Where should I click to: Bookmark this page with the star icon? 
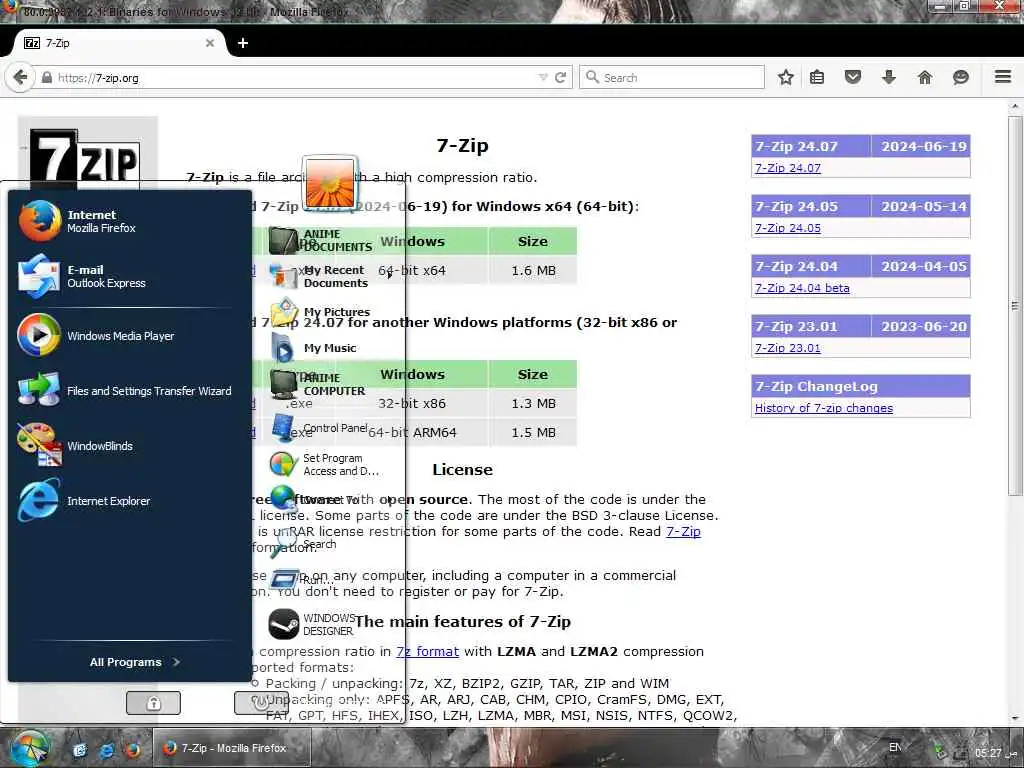point(786,77)
